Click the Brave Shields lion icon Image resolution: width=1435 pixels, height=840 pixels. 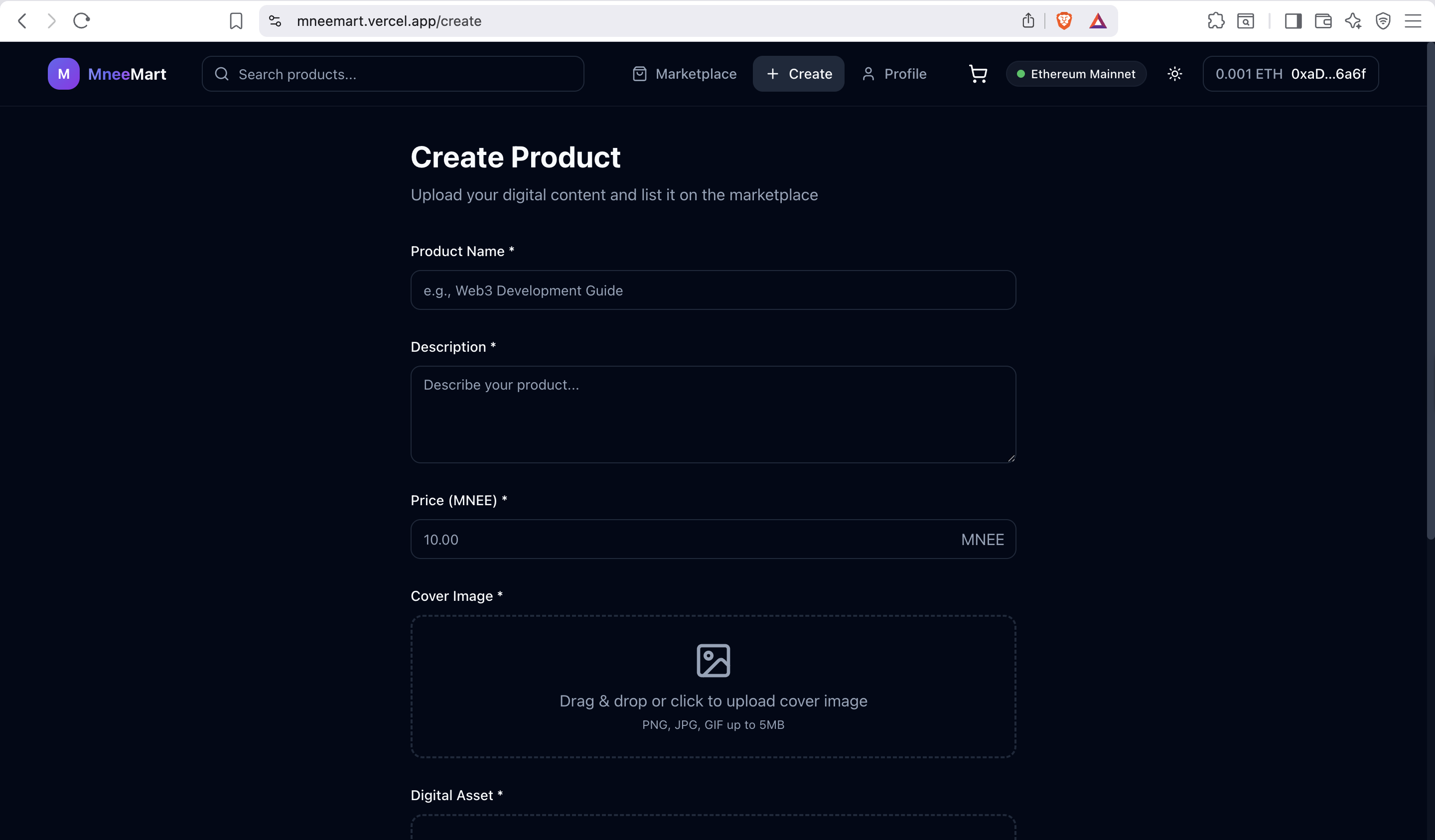pyautogui.click(x=1064, y=21)
